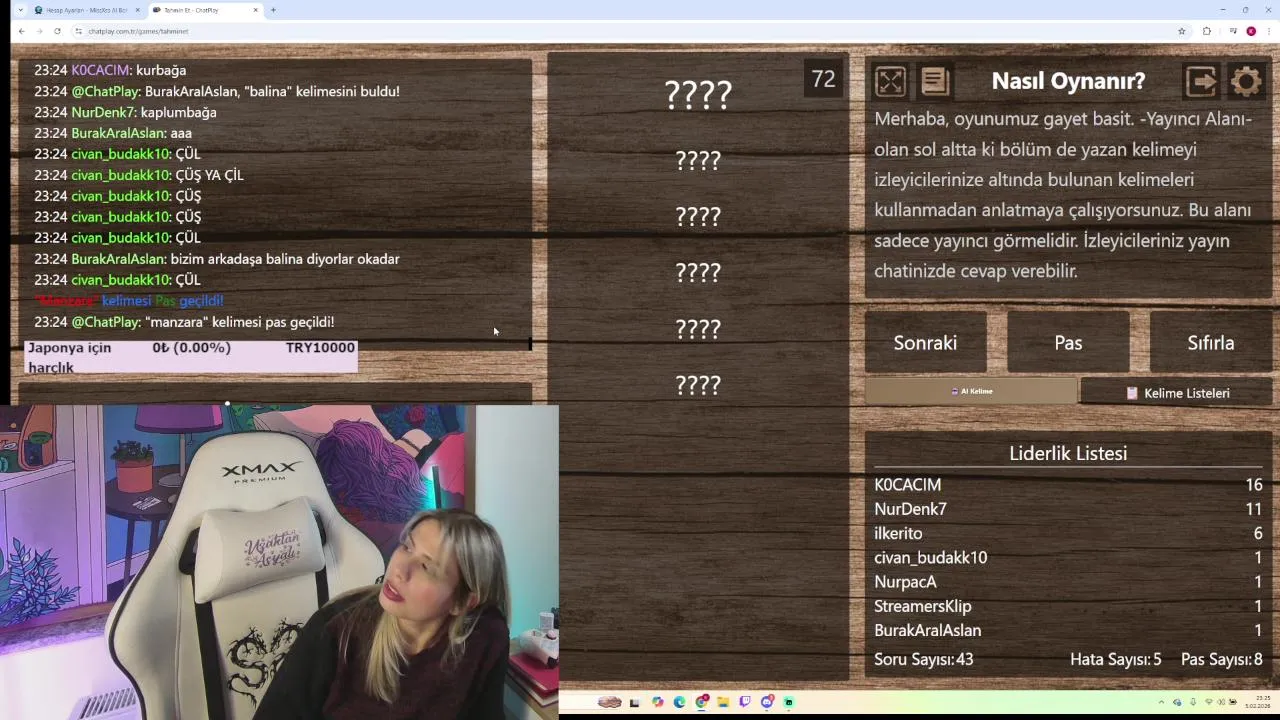Expand the browser tab search dropdown
This screenshot has height=720, width=1280.
pyautogui.click(x=20, y=10)
